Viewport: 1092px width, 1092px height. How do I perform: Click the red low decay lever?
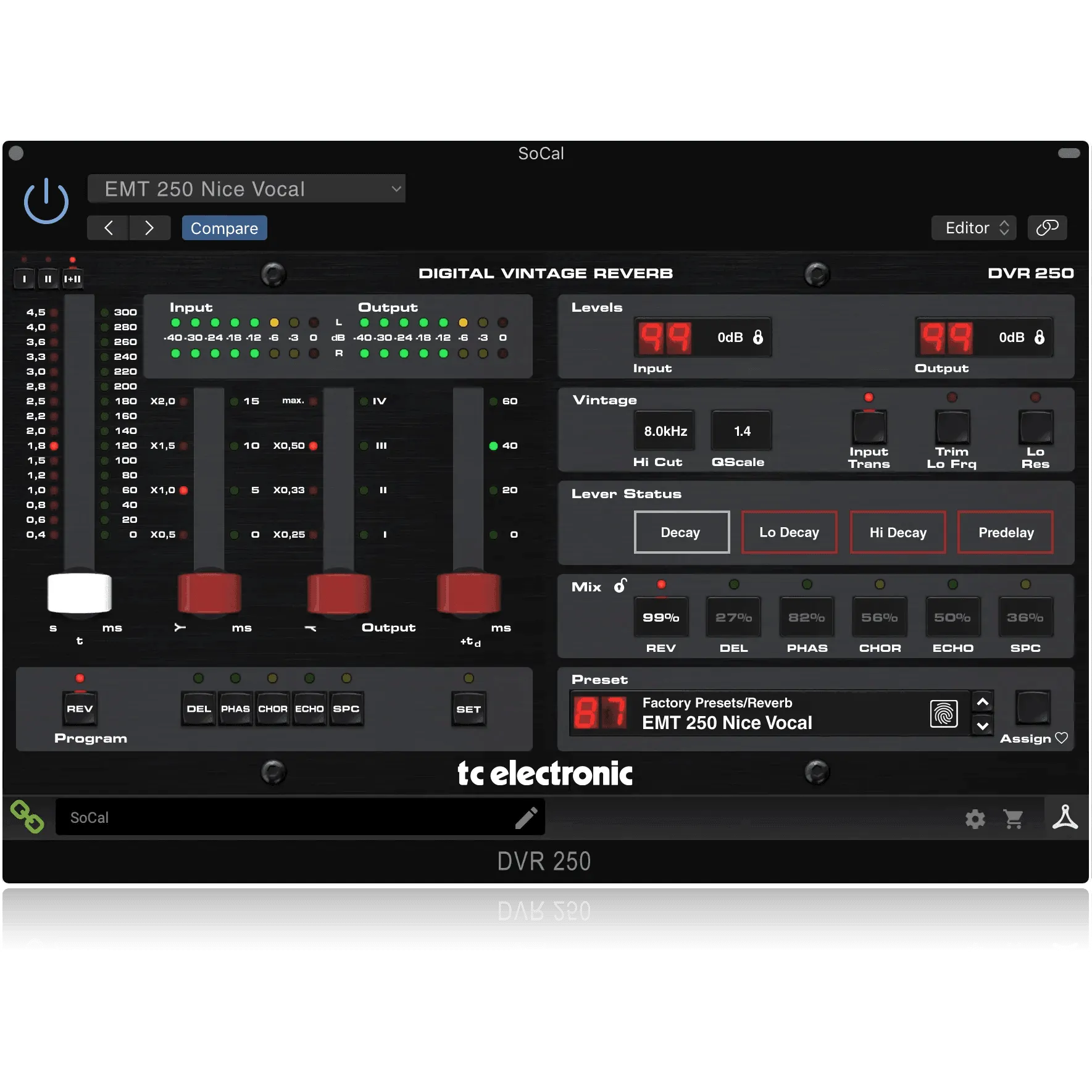point(209,593)
